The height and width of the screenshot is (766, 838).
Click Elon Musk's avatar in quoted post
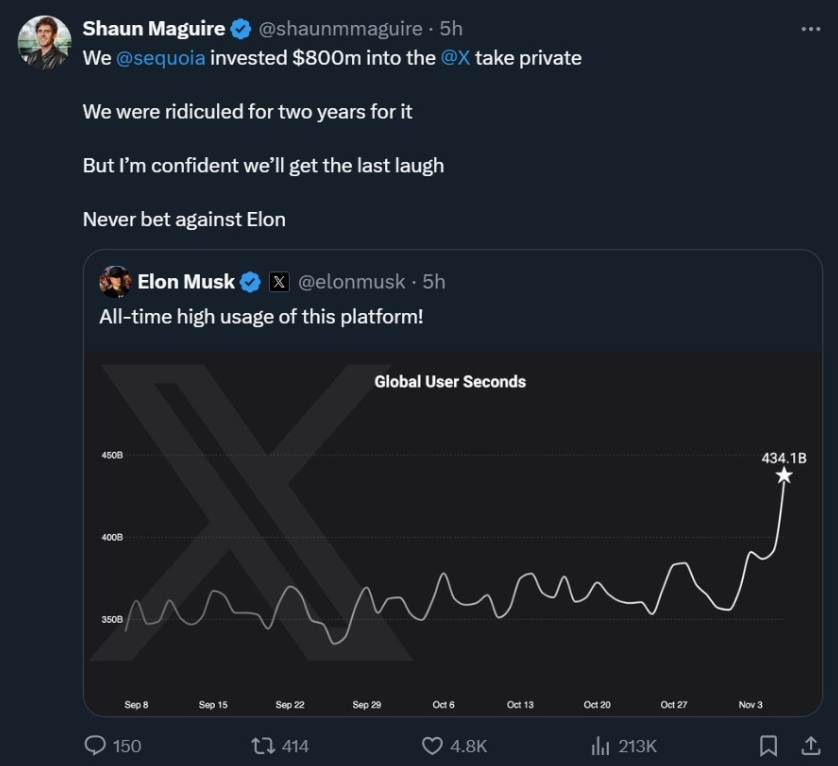115,282
